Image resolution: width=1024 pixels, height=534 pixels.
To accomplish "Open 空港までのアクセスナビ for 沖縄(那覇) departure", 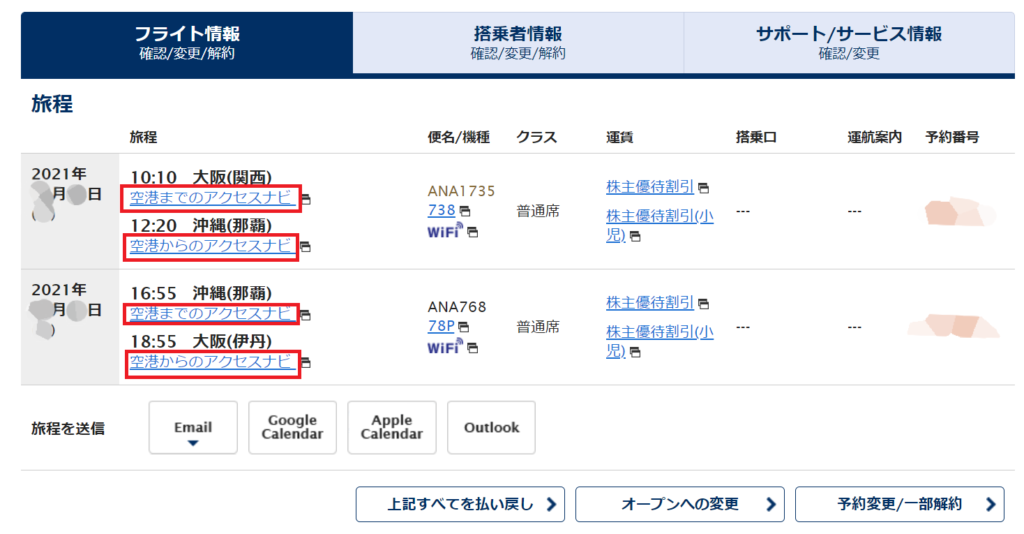I will click(x=212, y=314).
